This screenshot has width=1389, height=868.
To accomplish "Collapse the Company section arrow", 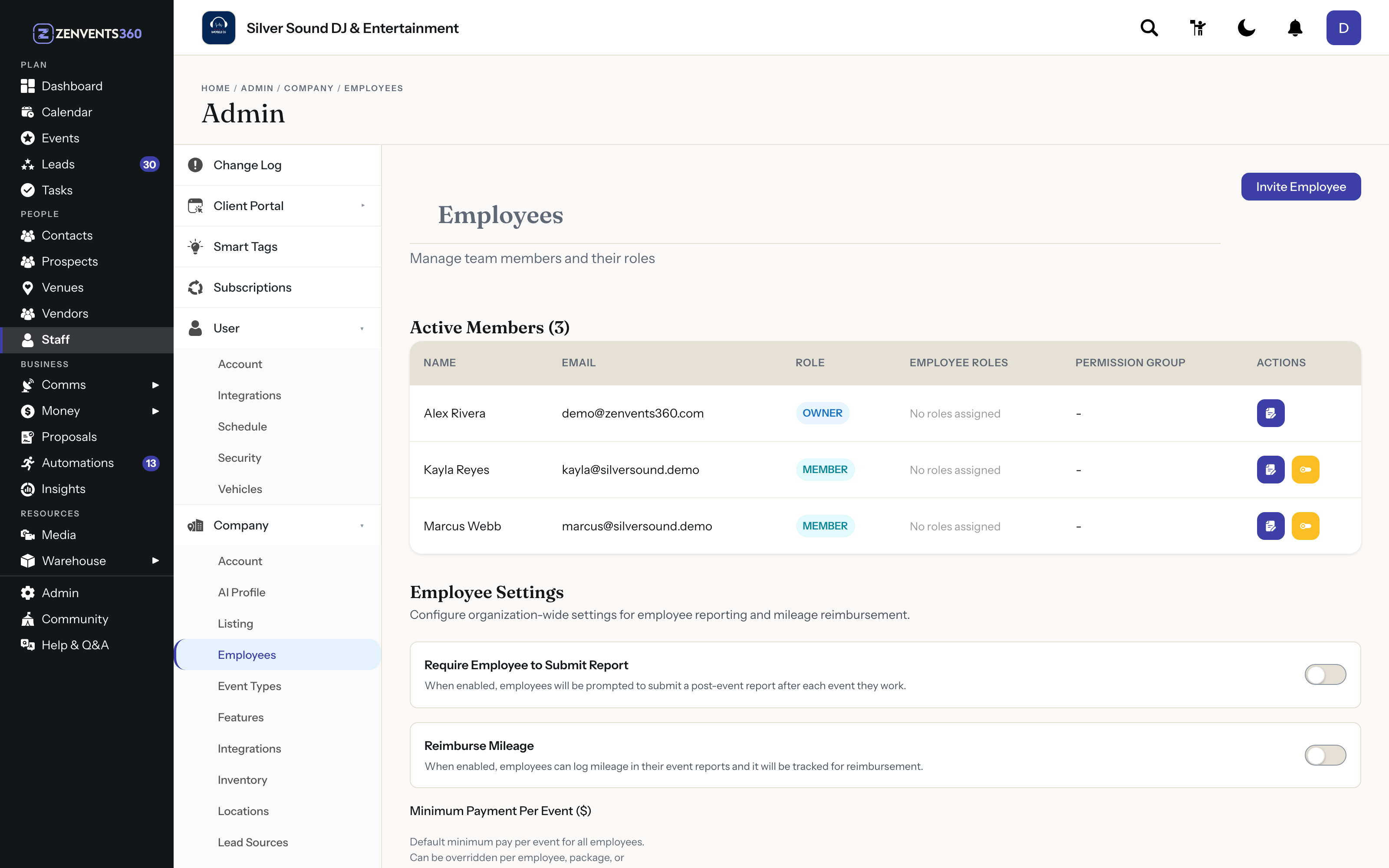I will [x=362, y=525].
